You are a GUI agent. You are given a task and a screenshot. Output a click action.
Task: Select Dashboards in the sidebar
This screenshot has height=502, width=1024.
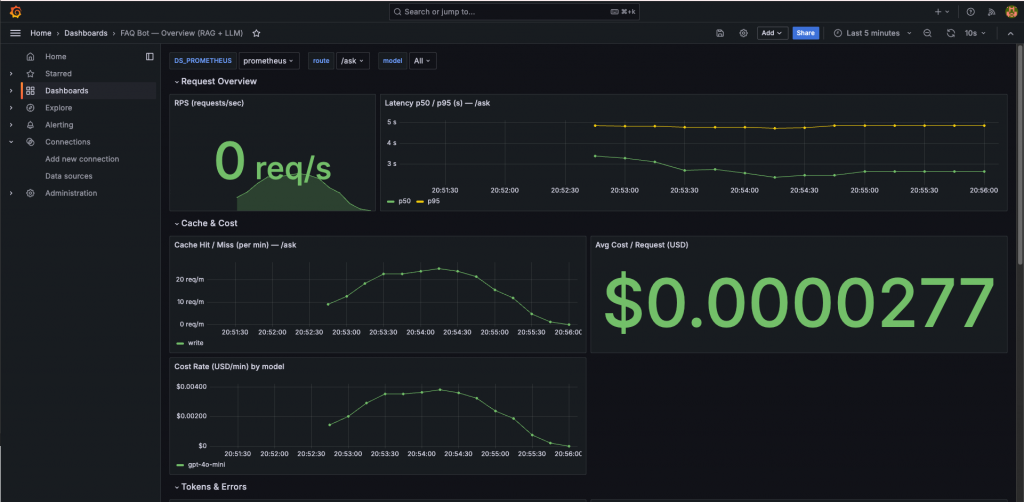[67, 91]
